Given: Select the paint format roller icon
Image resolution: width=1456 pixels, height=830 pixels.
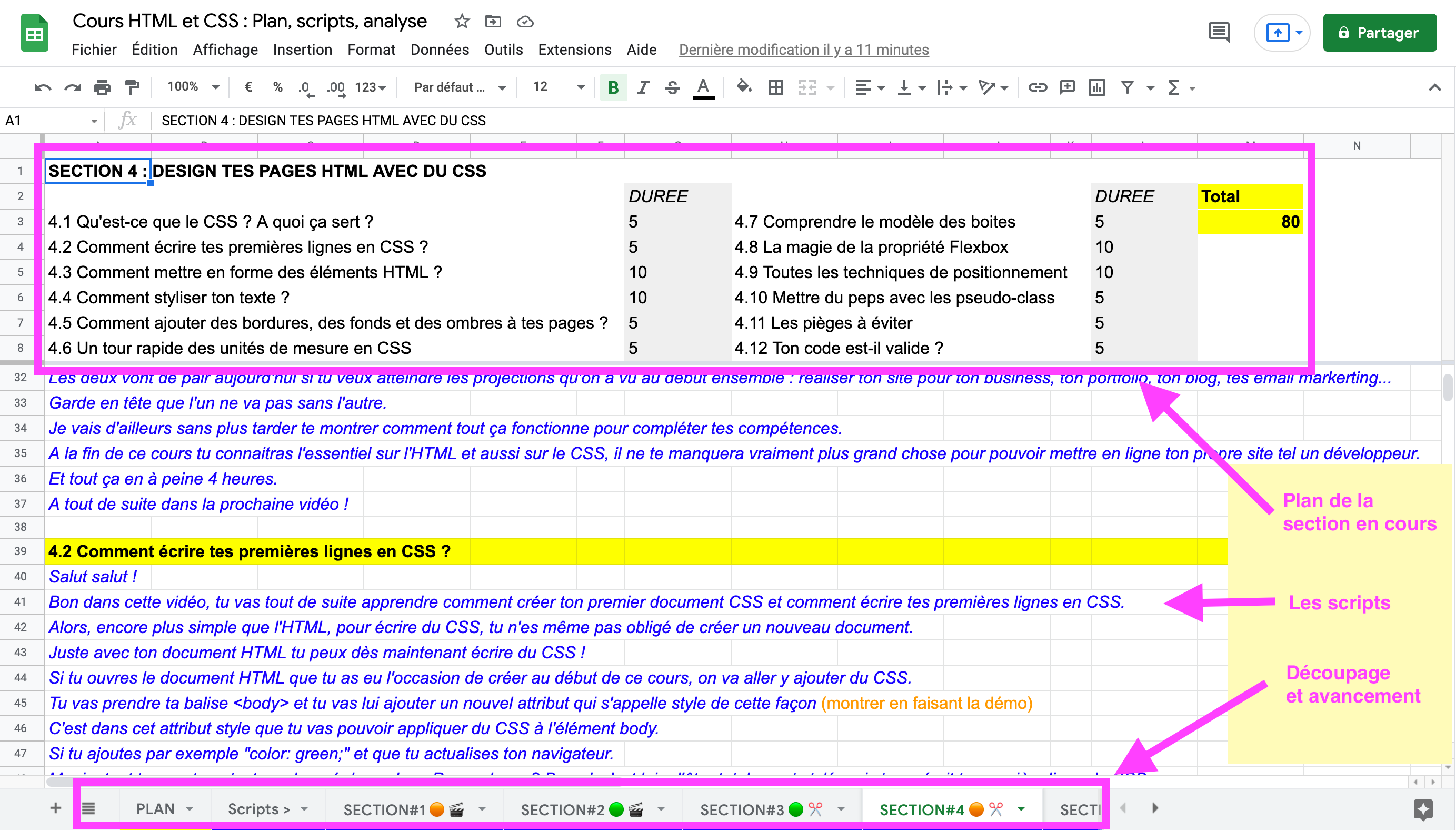Looking at the screenshot, I should point(132,87).
